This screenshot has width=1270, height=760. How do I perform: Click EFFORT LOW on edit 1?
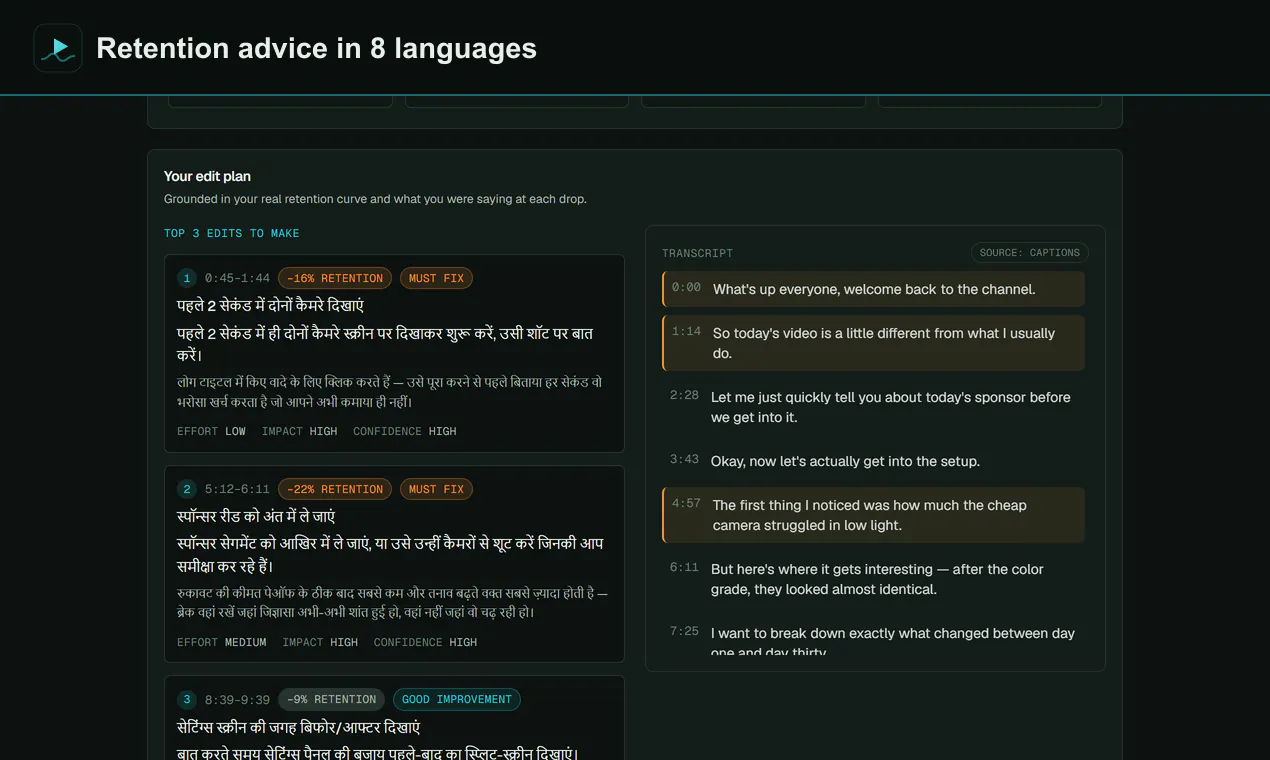tap(211, 431)
